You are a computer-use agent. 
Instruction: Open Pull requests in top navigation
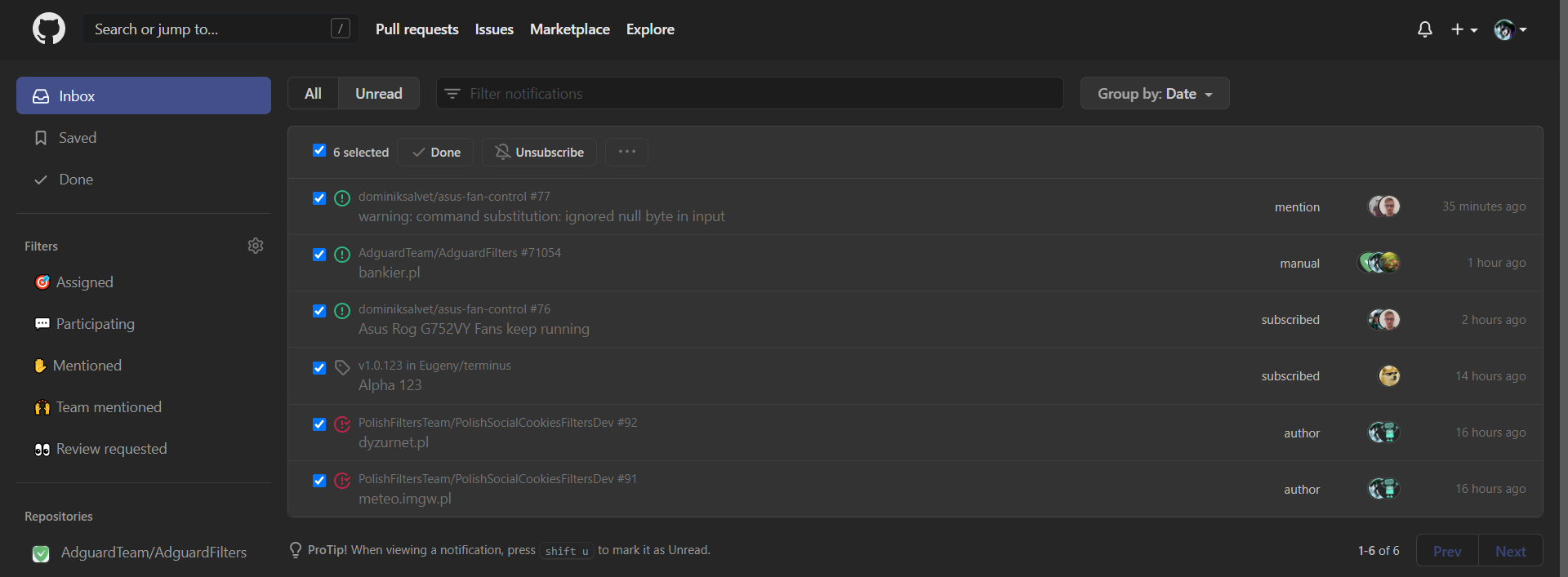[x=417, y=29]
